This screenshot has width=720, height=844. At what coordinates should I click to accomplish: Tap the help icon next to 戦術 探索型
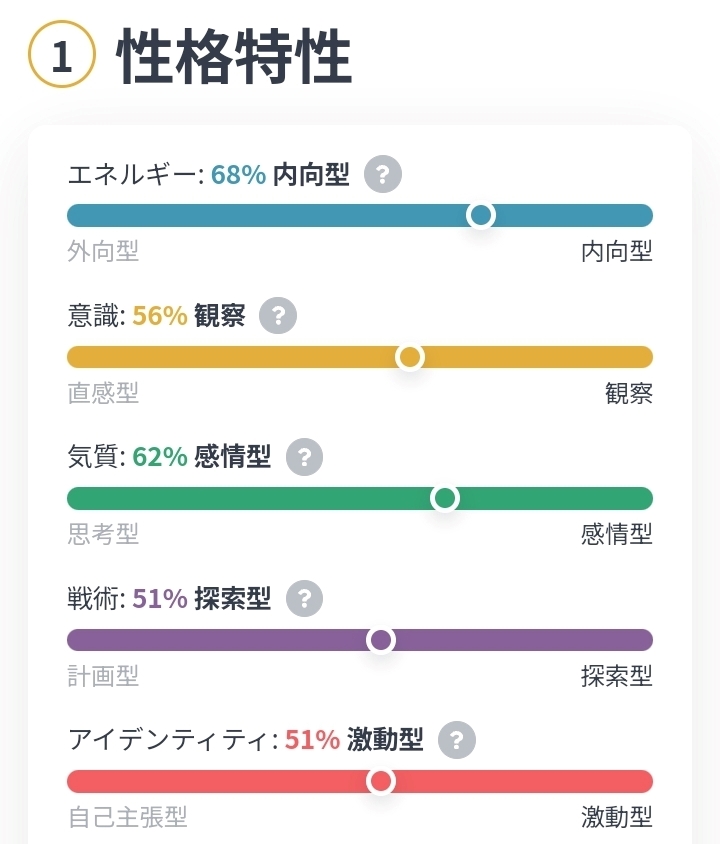[305, 599]
